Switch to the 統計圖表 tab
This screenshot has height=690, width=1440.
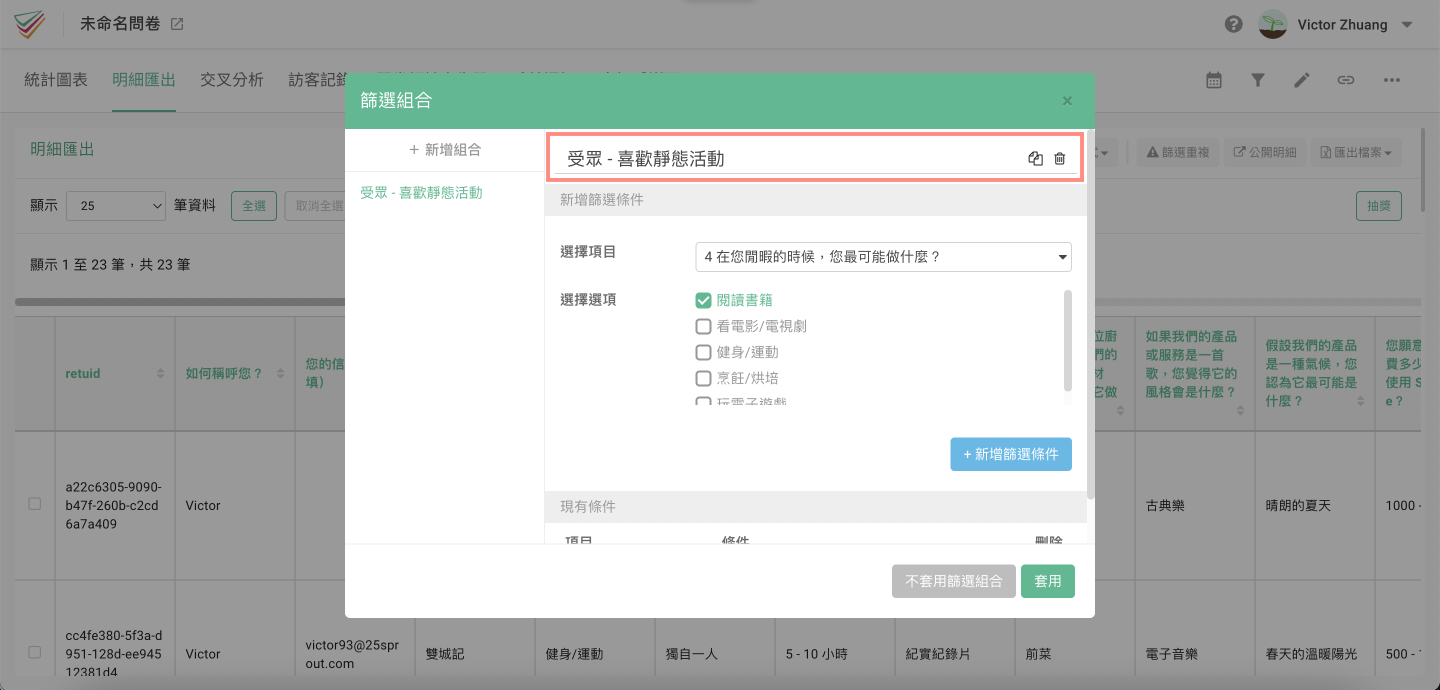click(56, 80)
